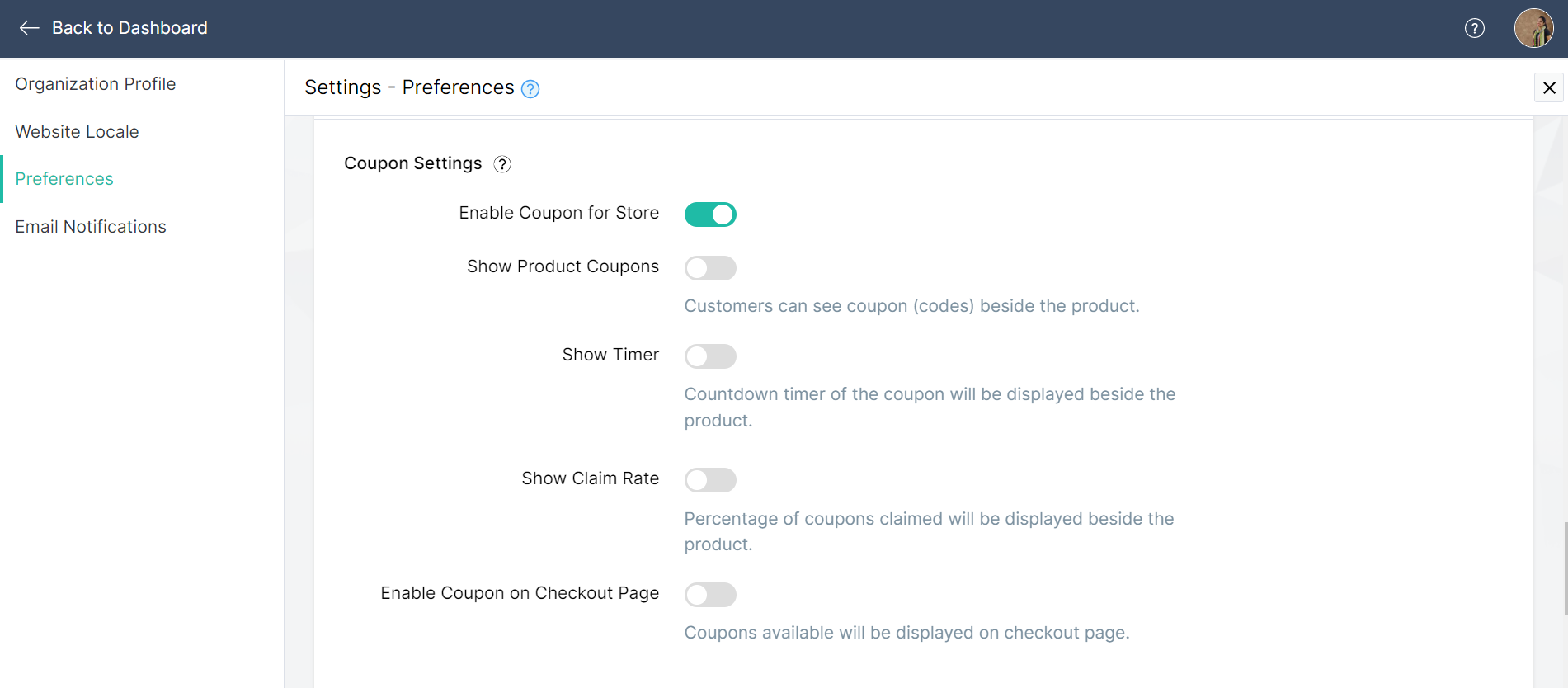Go to Website Locale section
This screenshot has height=688, width=1568.
(77, 132)
